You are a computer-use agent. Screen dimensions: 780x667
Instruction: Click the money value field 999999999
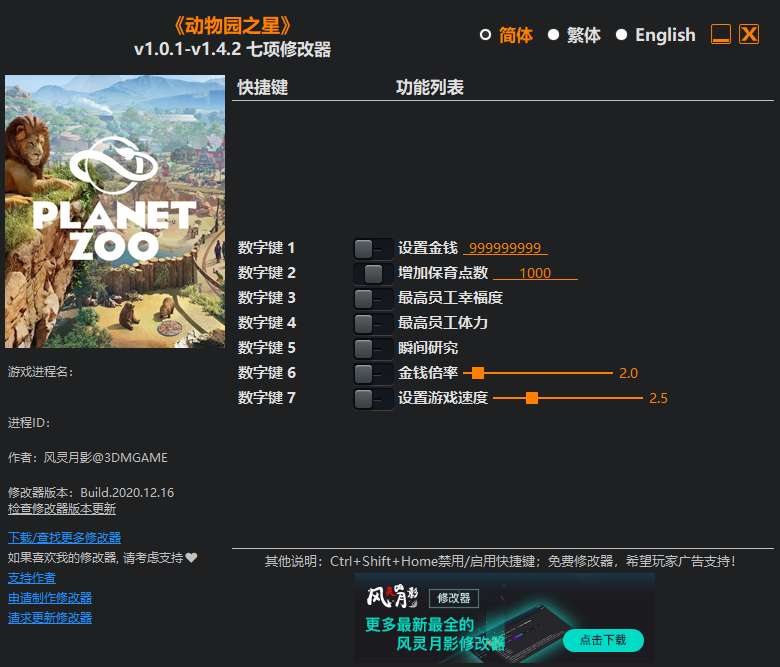505,248
